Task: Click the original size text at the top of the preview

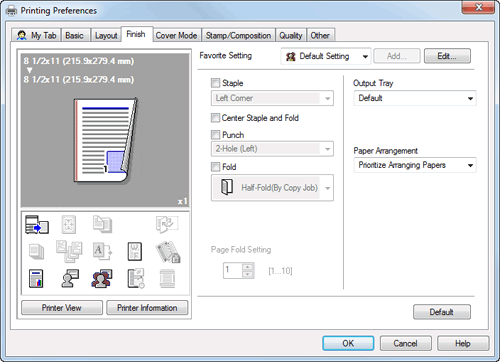Action: click(79, 61)
